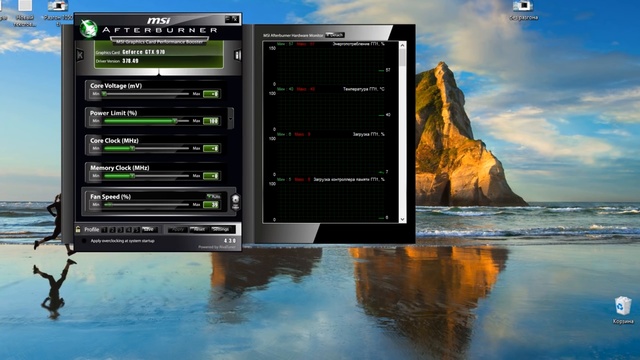This screenshot has height=360, width=640.
Task: Click the profile lock padlock icon
Action: pos(78,229)
